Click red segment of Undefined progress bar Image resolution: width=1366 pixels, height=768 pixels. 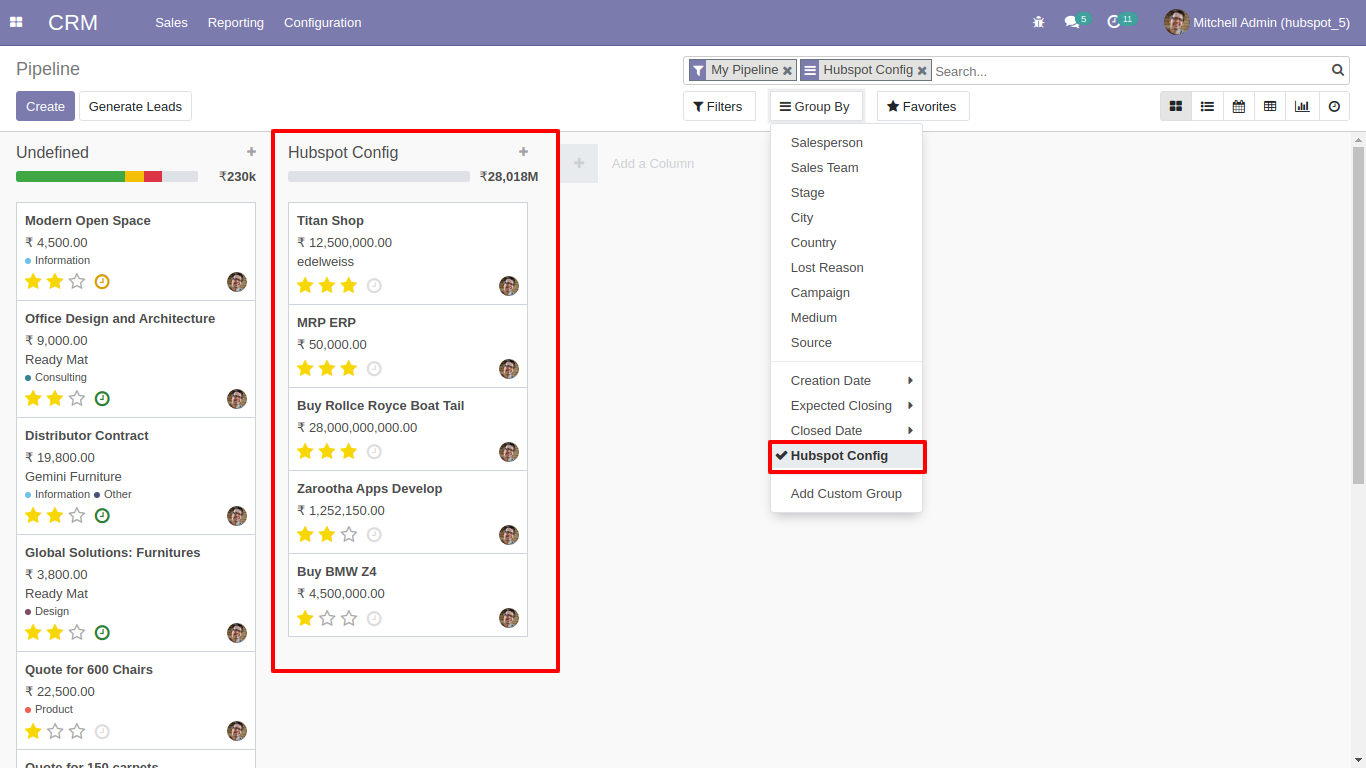[153, 176]
